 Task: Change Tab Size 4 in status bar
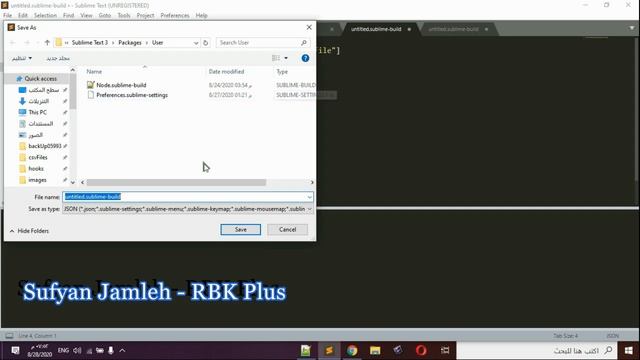point(565,336)
